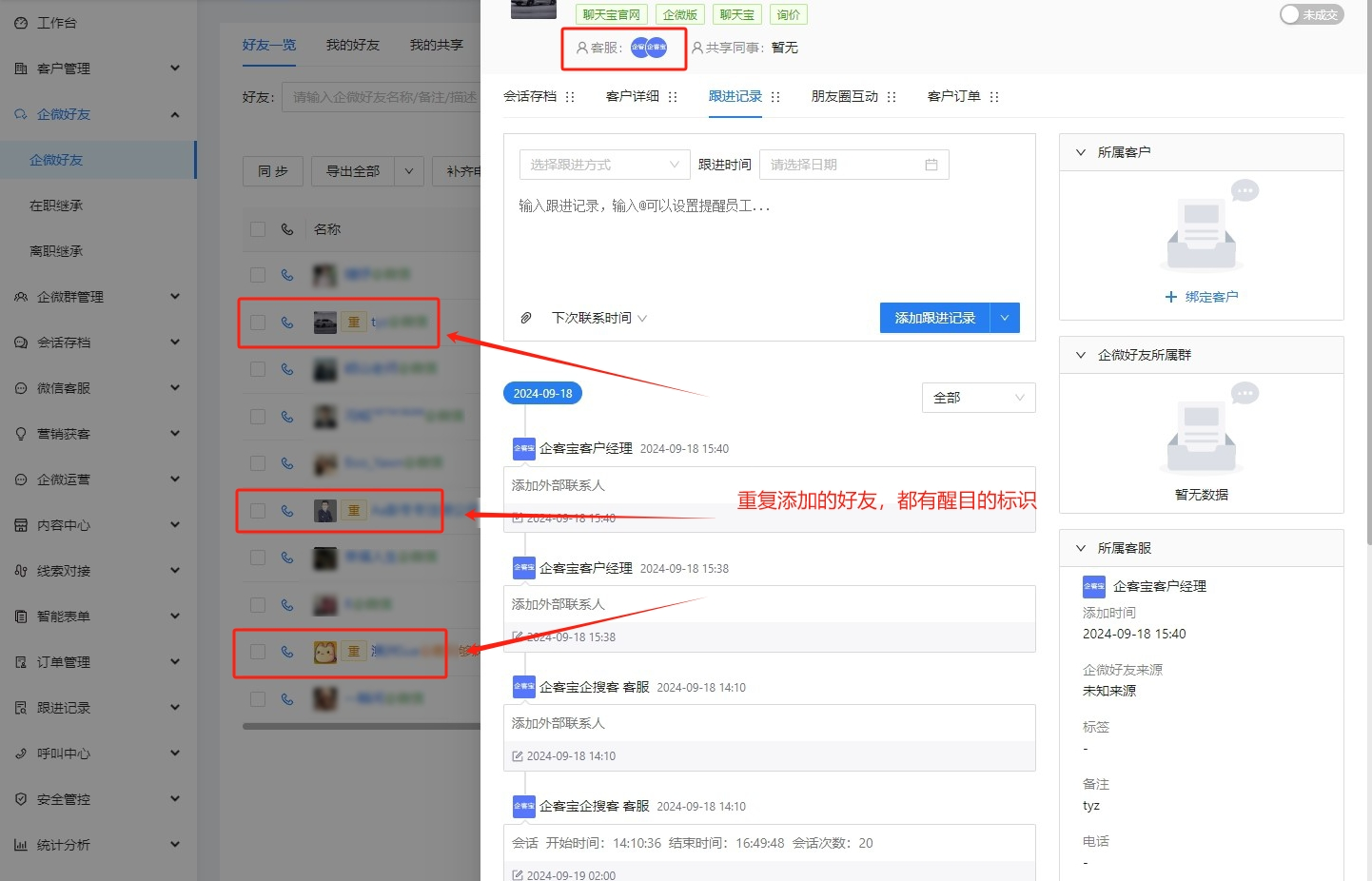
Task: Click the 微信客服 sidebar icon
Action: click(21, 388)
